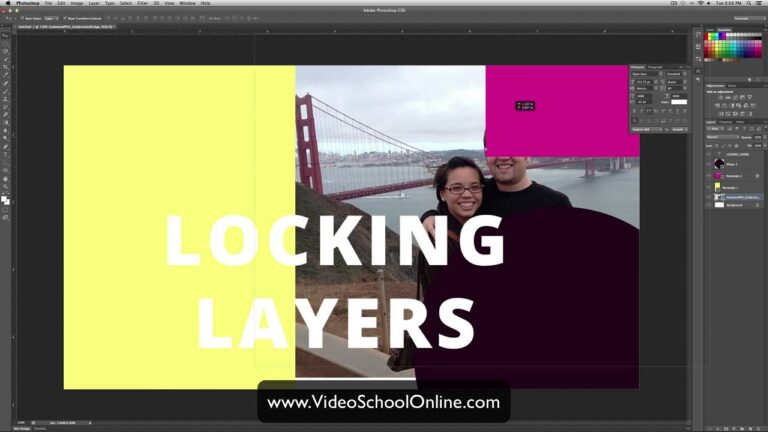Switch to the Paragraph tab

coord(656,66)
